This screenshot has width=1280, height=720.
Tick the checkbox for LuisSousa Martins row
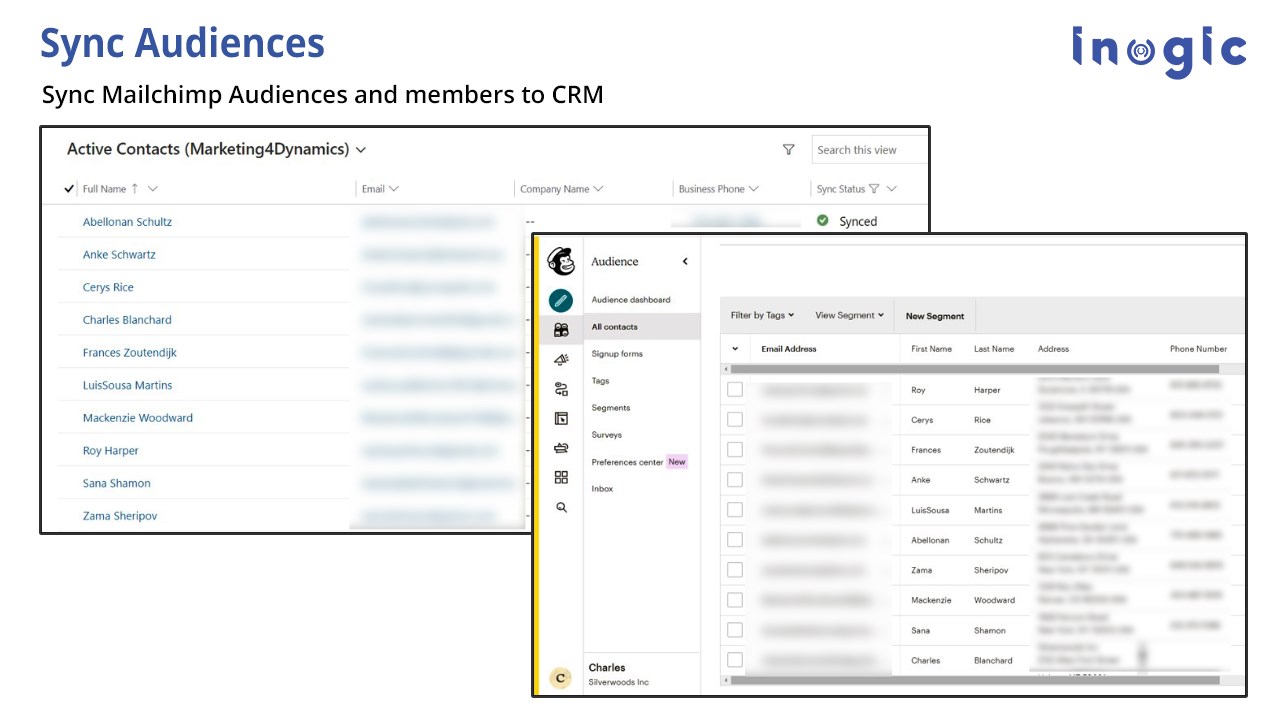pyautogui.click(x=735, y=510)
